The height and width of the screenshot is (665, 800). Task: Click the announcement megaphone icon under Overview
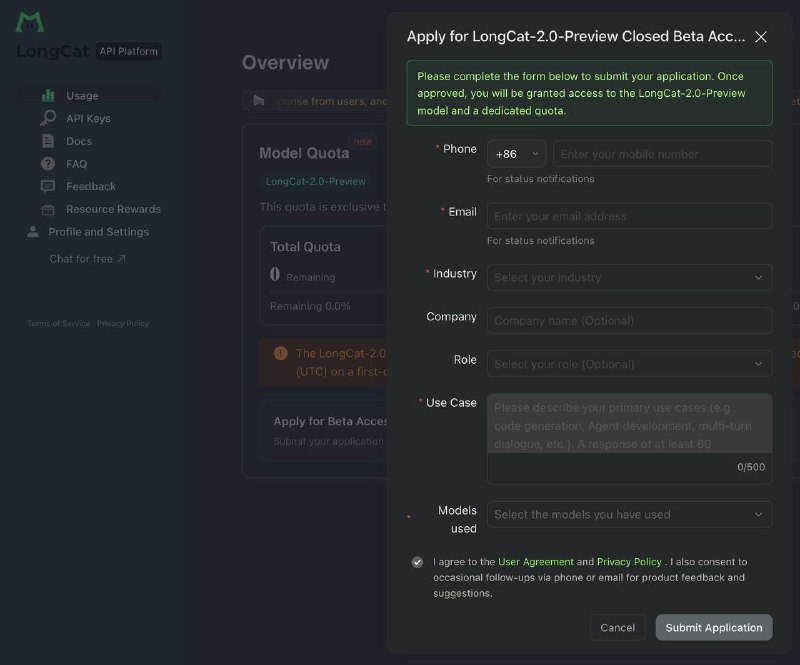(259, 101)
